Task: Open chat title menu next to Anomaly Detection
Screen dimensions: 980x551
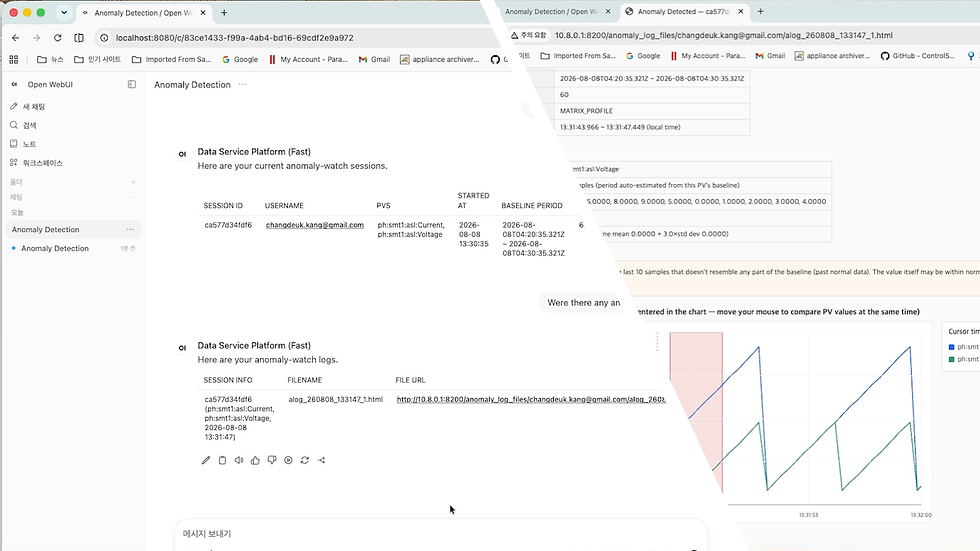Action: pos(242,84)
